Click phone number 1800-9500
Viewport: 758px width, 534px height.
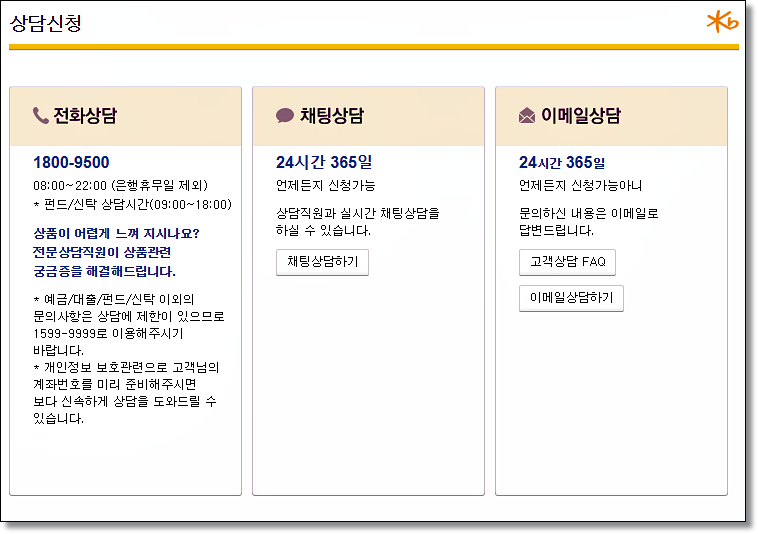71,162
